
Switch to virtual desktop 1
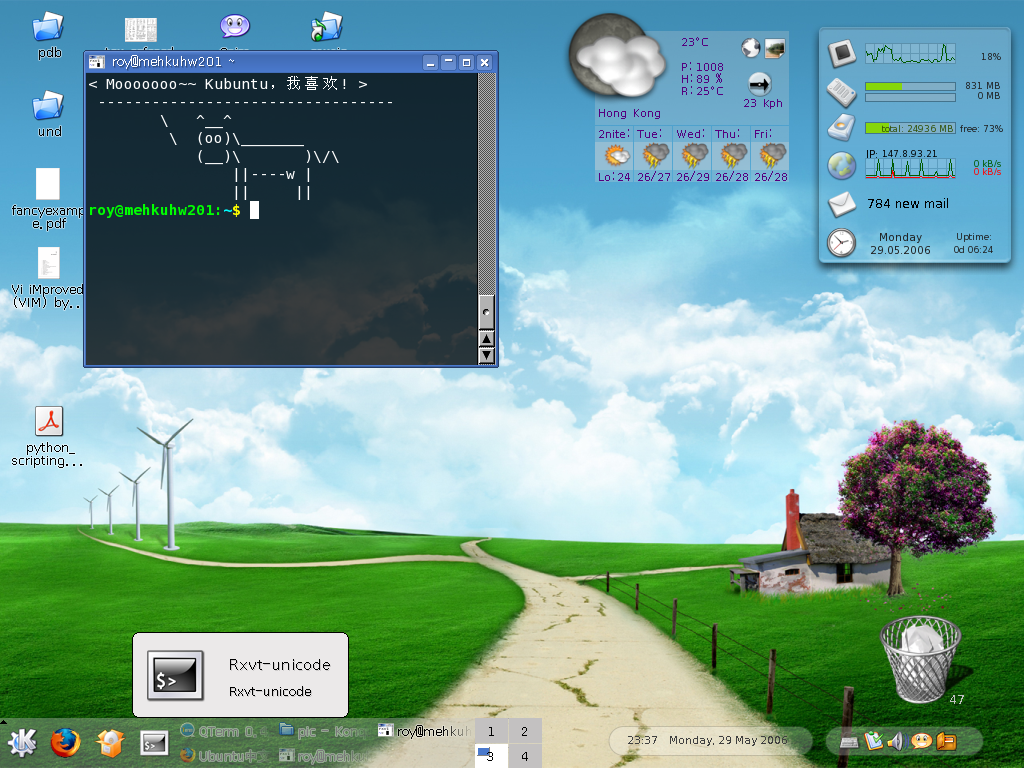(x=491, y=731)
